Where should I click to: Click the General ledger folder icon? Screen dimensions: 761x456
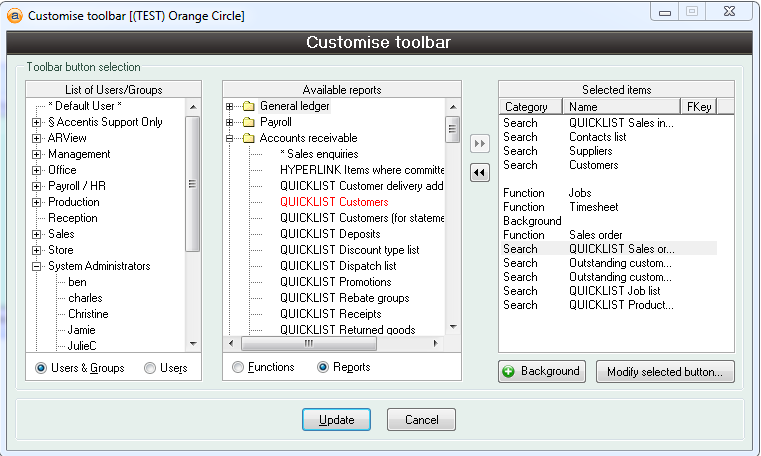[x=247, y=106]
